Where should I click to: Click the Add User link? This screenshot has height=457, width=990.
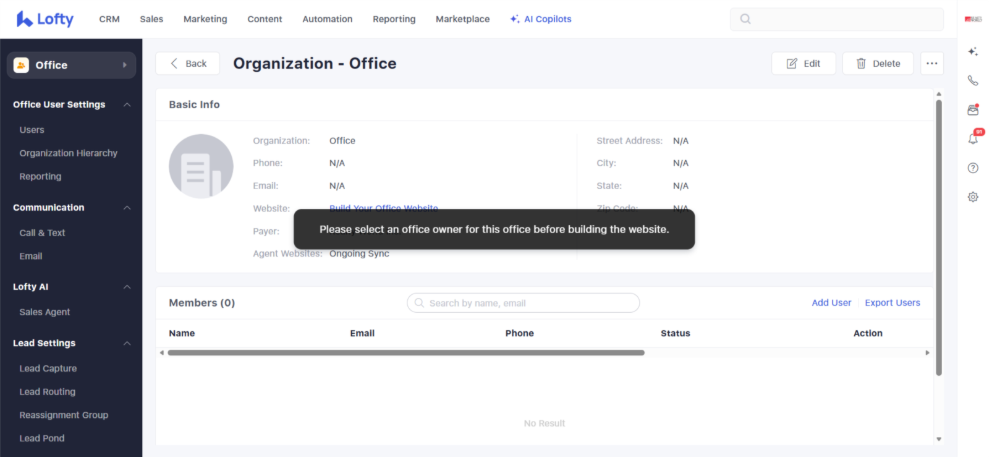[x=831, y=303]
